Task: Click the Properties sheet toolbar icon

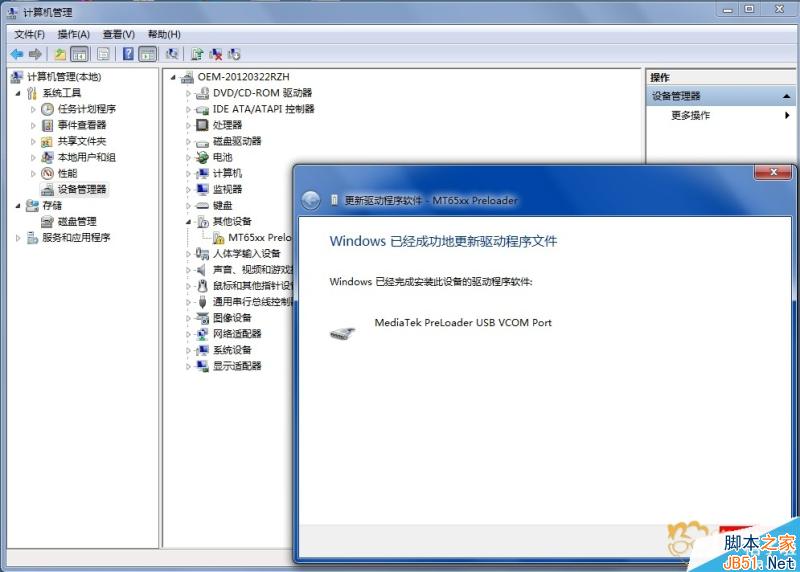Action: point(103,54)
